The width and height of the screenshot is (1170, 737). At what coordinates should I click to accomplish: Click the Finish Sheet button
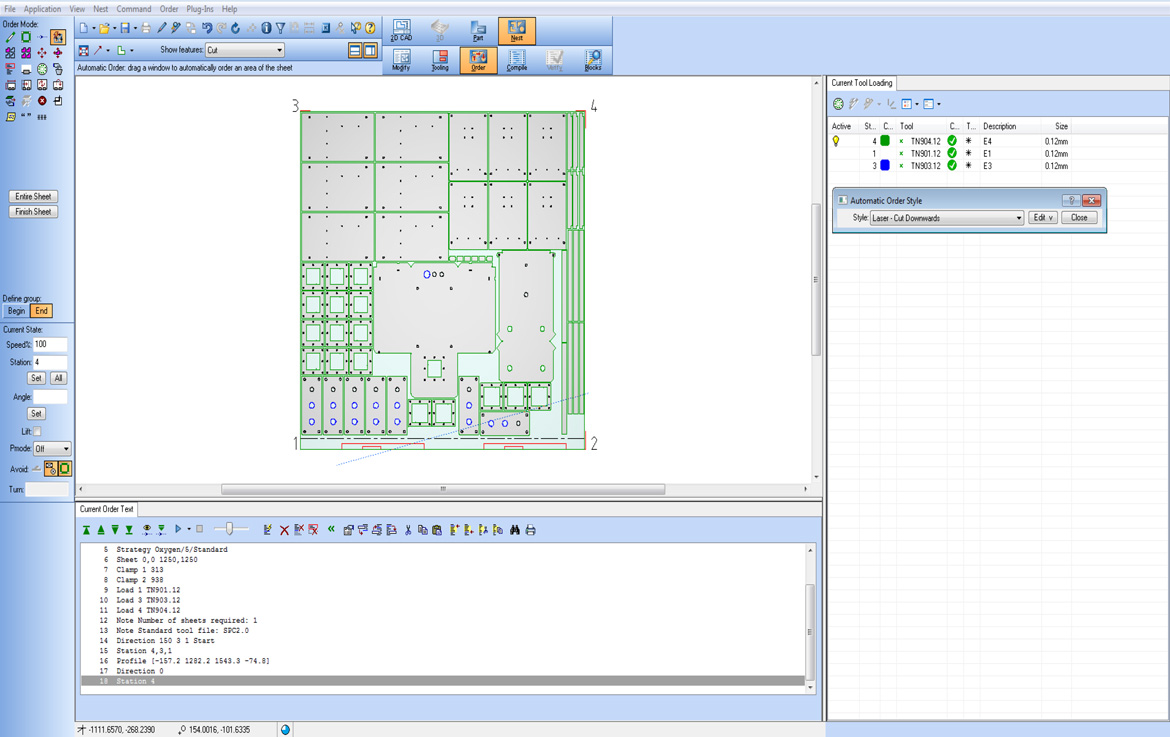[x=33, y=212]
